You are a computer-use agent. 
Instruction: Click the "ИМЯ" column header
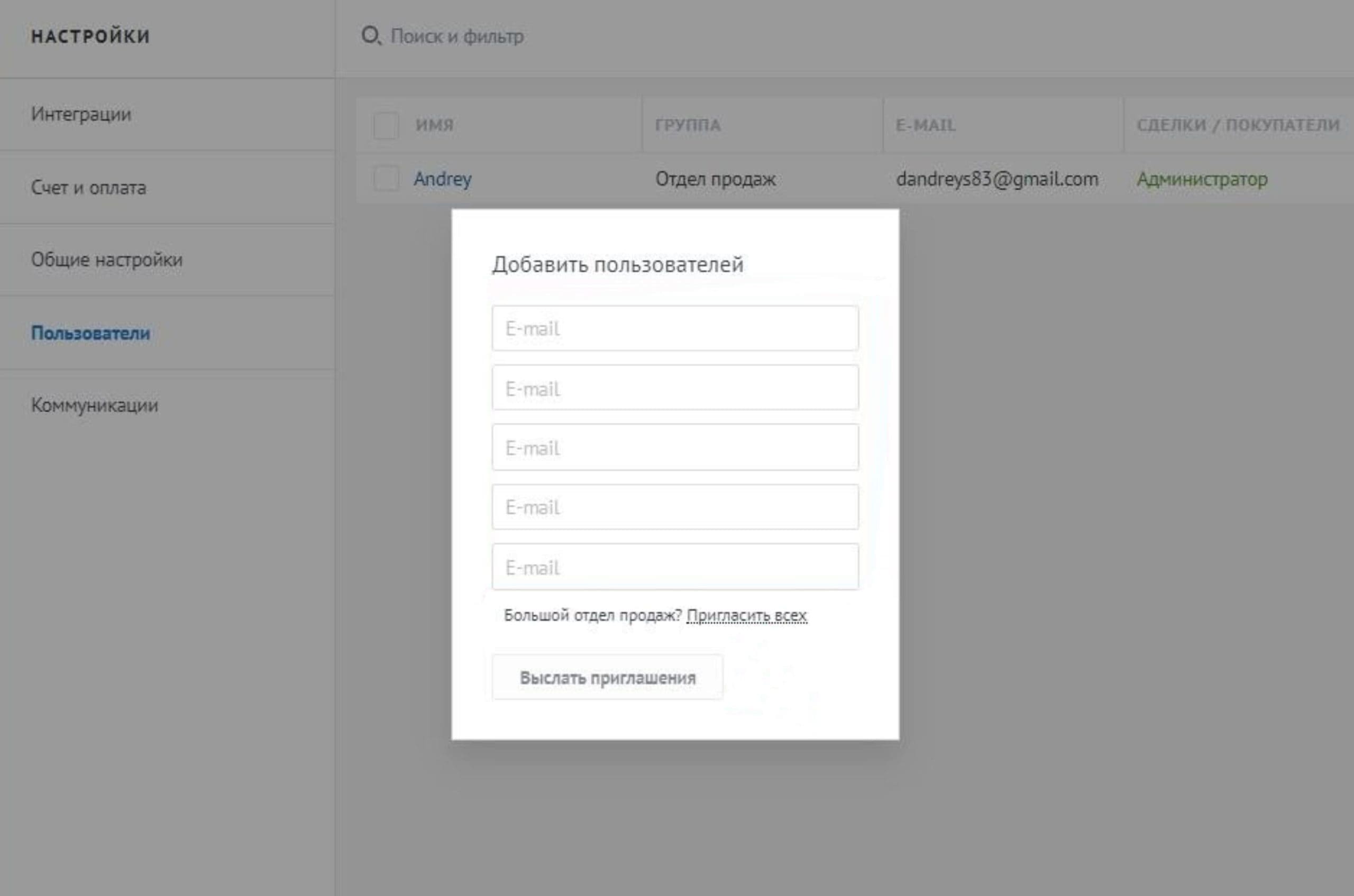[435, 125]
